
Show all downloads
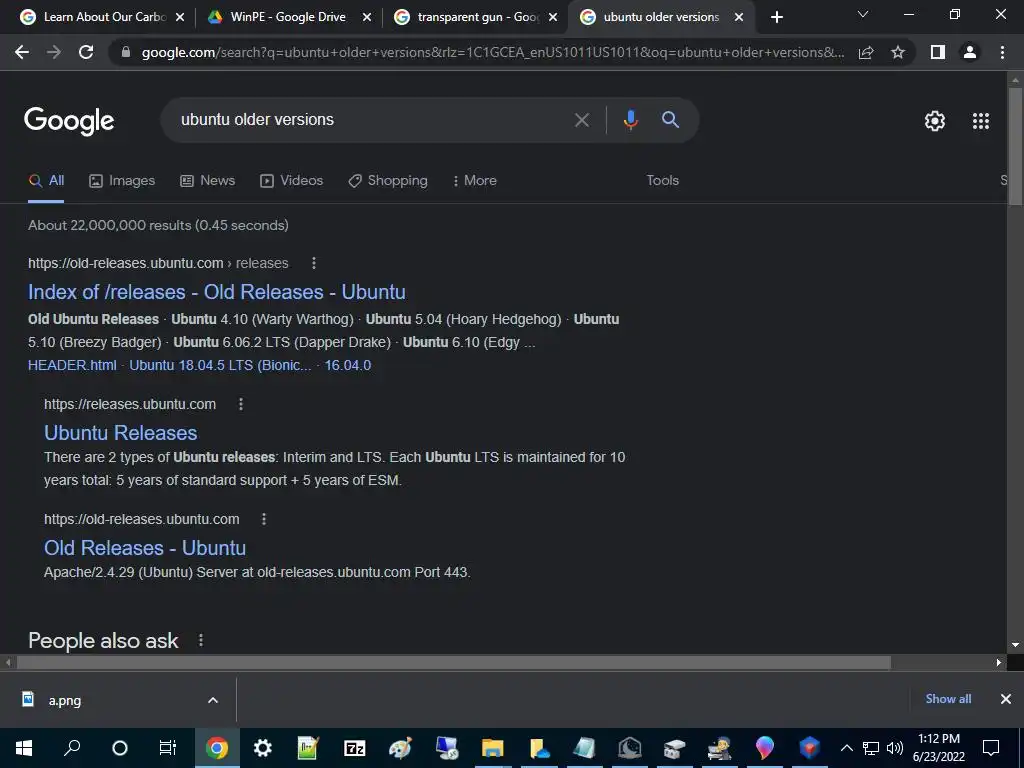pyautogui.click(x=948, y=699)
